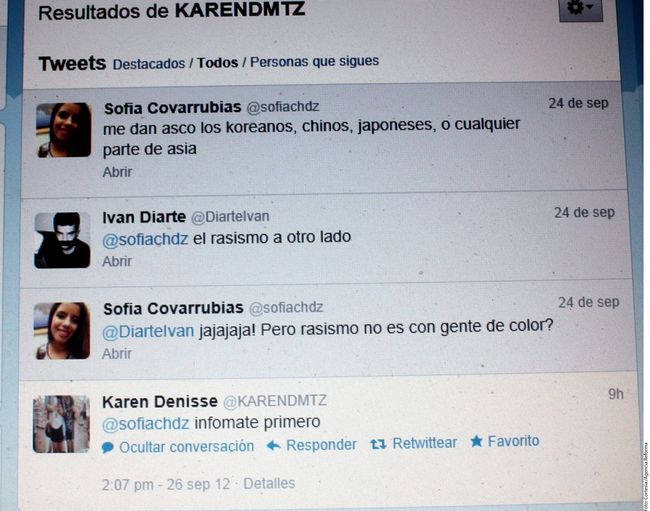The height and width of the screenshot is (511, 650).
Task: Open Sofia Covarrubias avatar on first tweet
Action: [63, 130]
